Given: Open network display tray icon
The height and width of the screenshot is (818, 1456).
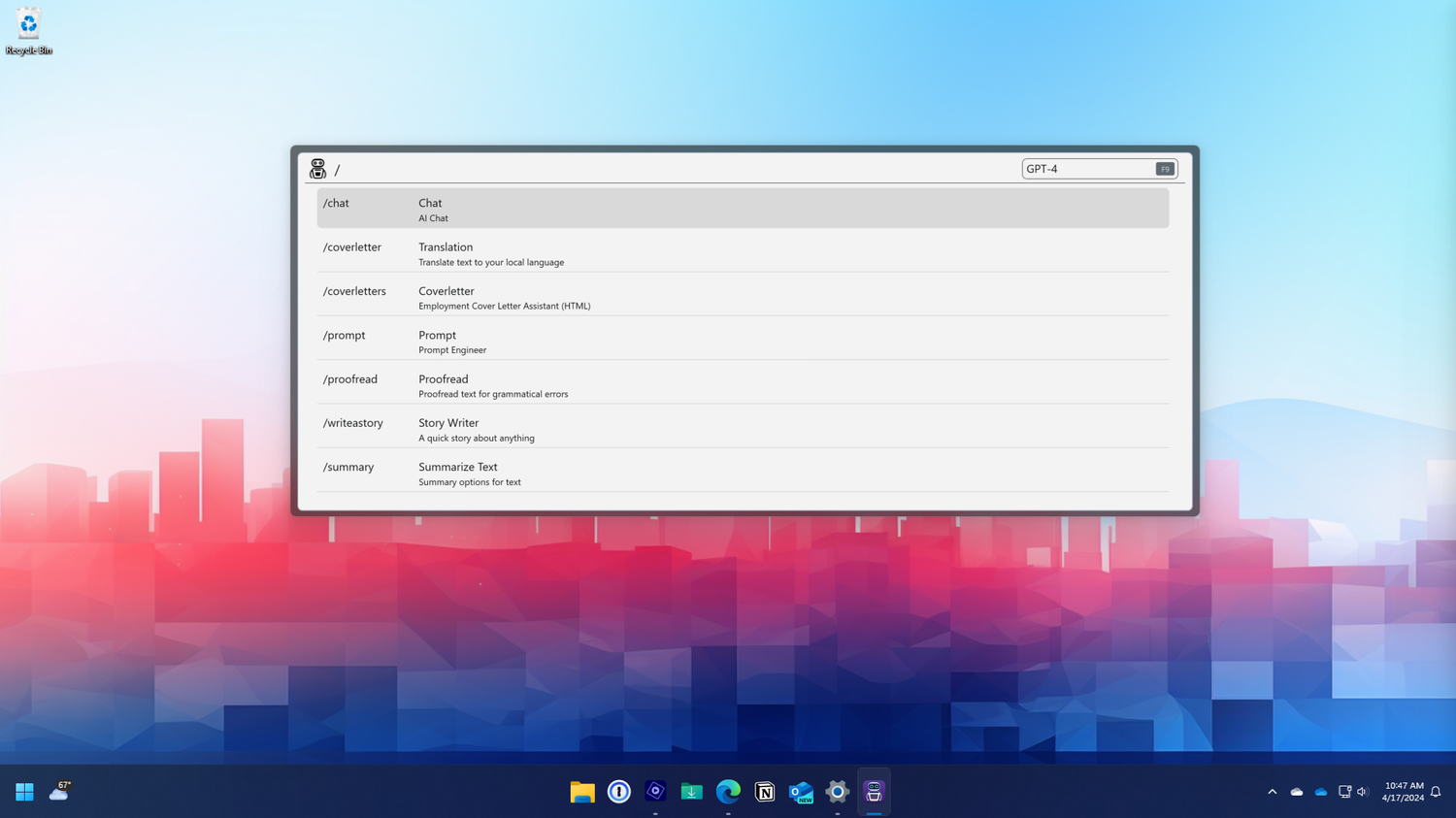Looking at the screenshot, I should pyautogui.click(x=1345, y=792).
